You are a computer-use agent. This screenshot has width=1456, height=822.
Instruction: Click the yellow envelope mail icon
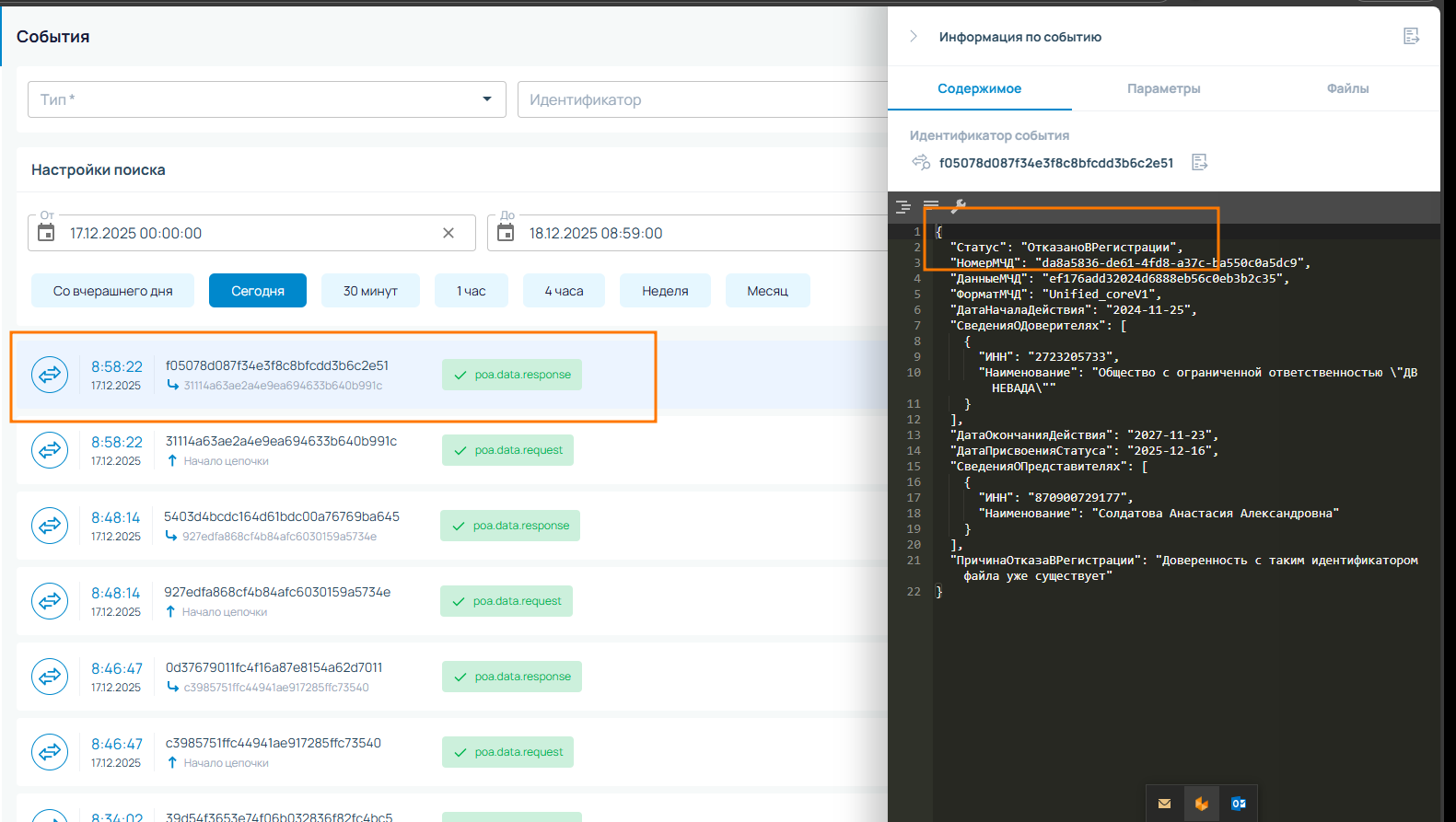[x=1164, y=804]
